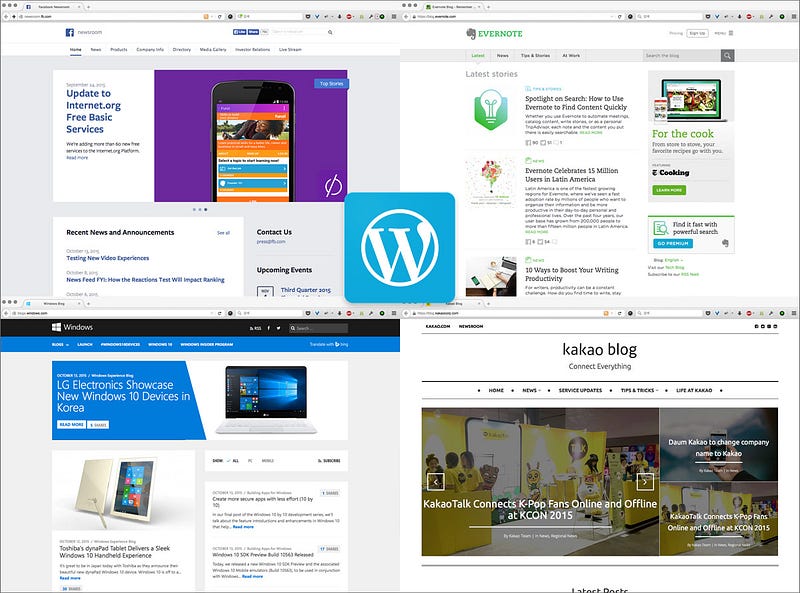Open LIFE AT KAKAO in Kakao blog menu
The height and width of the screenshot is (593, 800).
tap(694, 390)
